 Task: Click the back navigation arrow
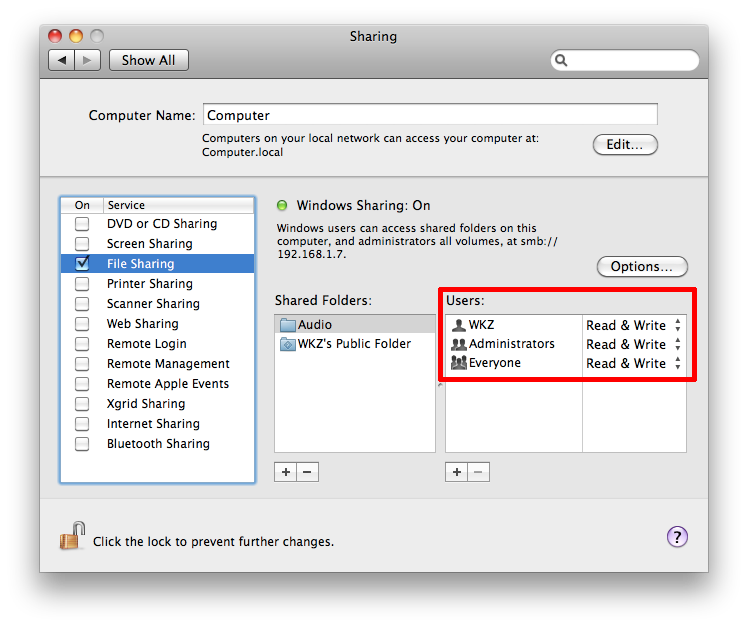pyautogui.click(x=62, y=60)
